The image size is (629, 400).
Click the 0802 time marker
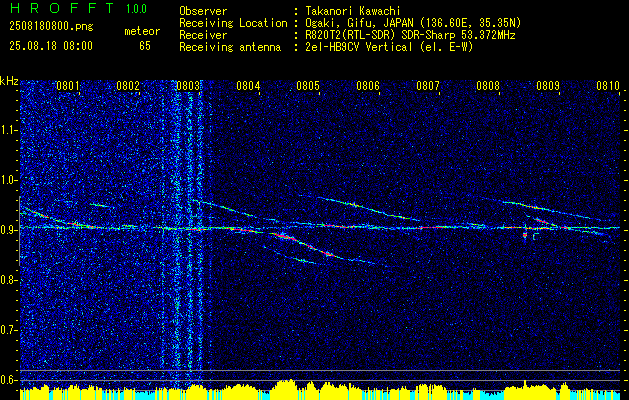(x=128, y=86)
